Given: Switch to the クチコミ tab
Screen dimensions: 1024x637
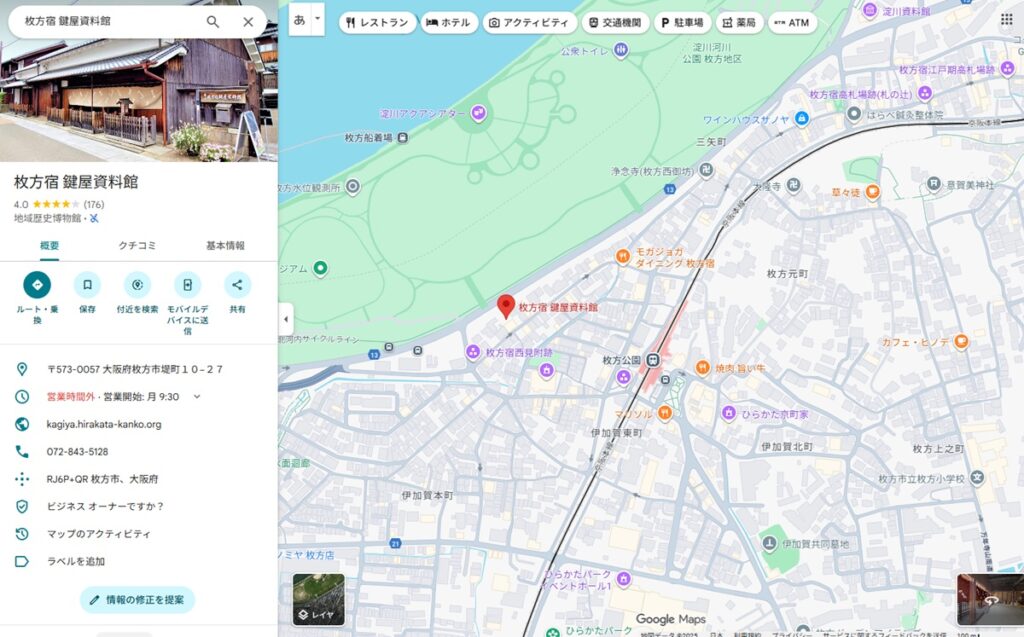Looking at the screenshot, I should [137, 246].
